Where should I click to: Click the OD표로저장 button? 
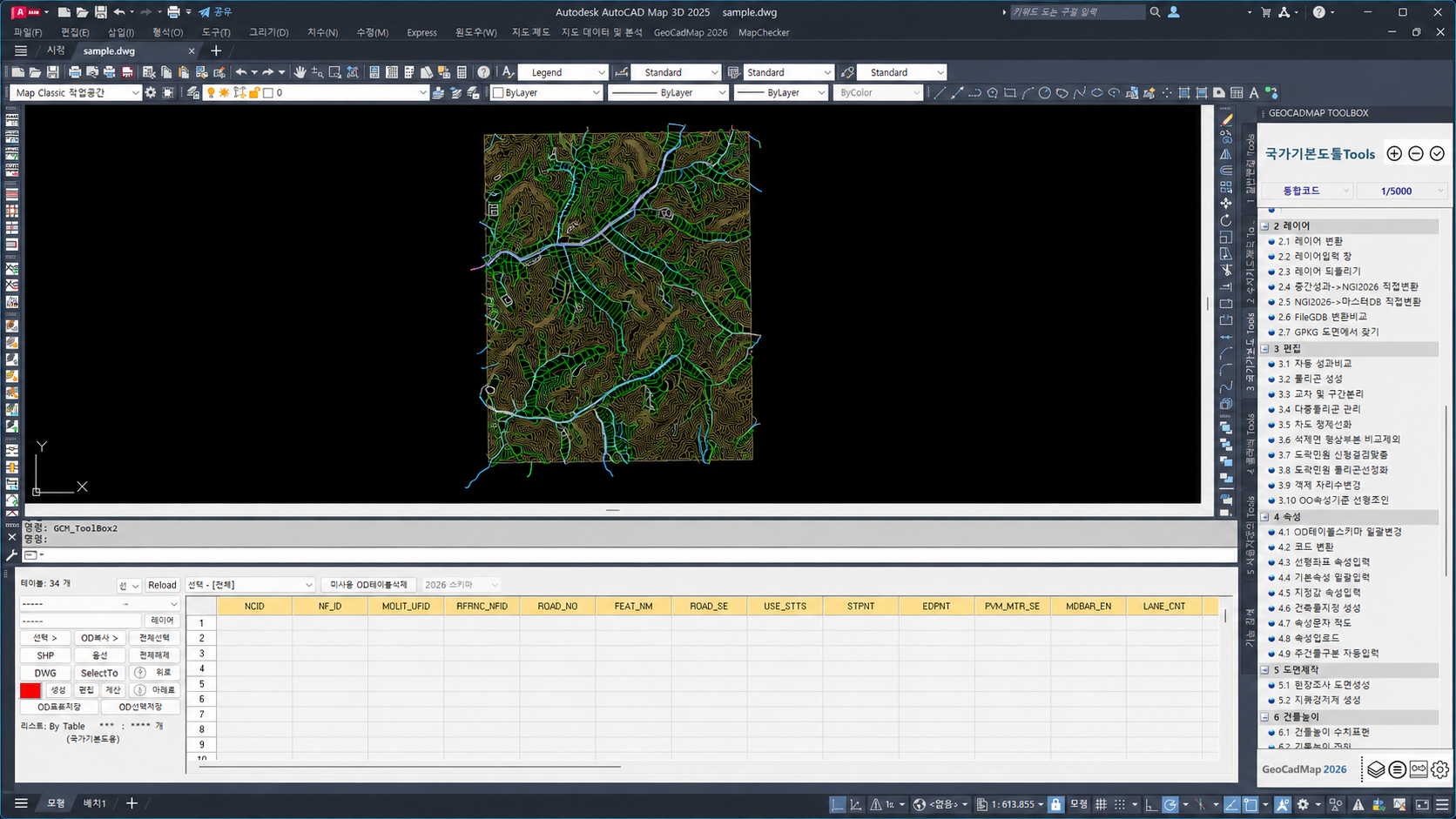tap(59, 707)
